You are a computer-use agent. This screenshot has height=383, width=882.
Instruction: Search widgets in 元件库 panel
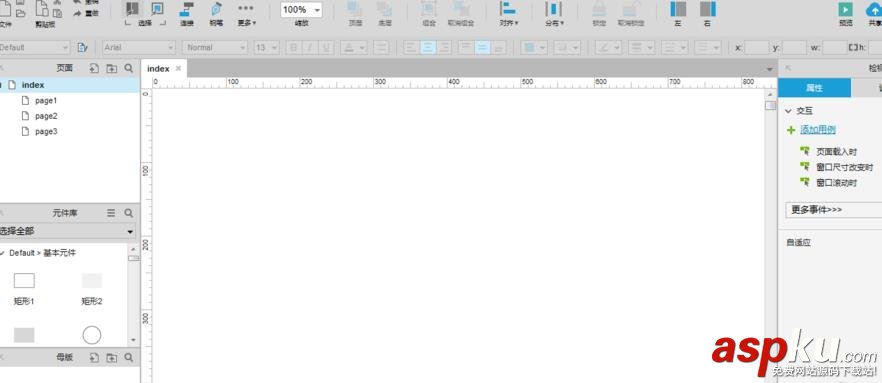pyautogui.click(x=129, y=213)
